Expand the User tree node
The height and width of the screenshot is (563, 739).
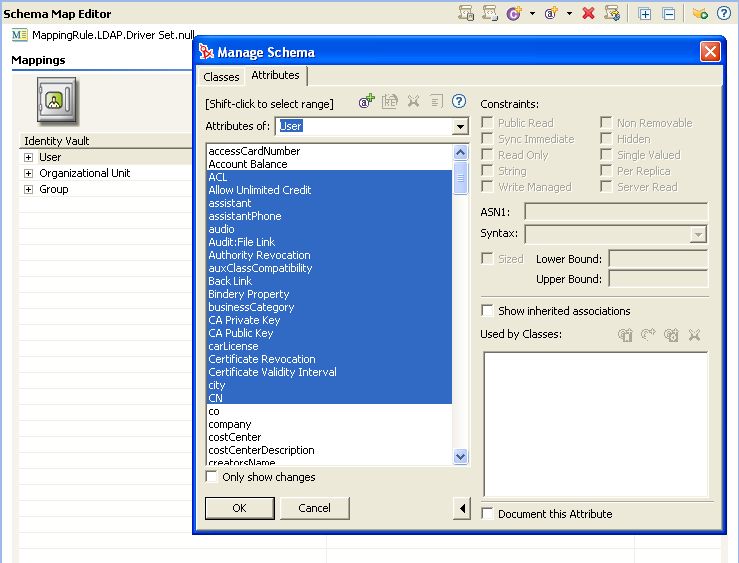point(29,157)
